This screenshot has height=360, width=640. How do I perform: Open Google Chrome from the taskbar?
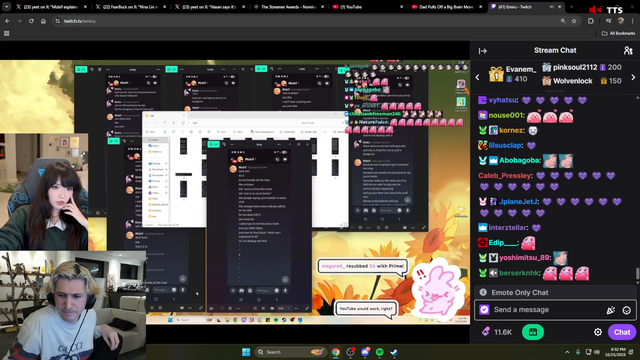[336, 352]
